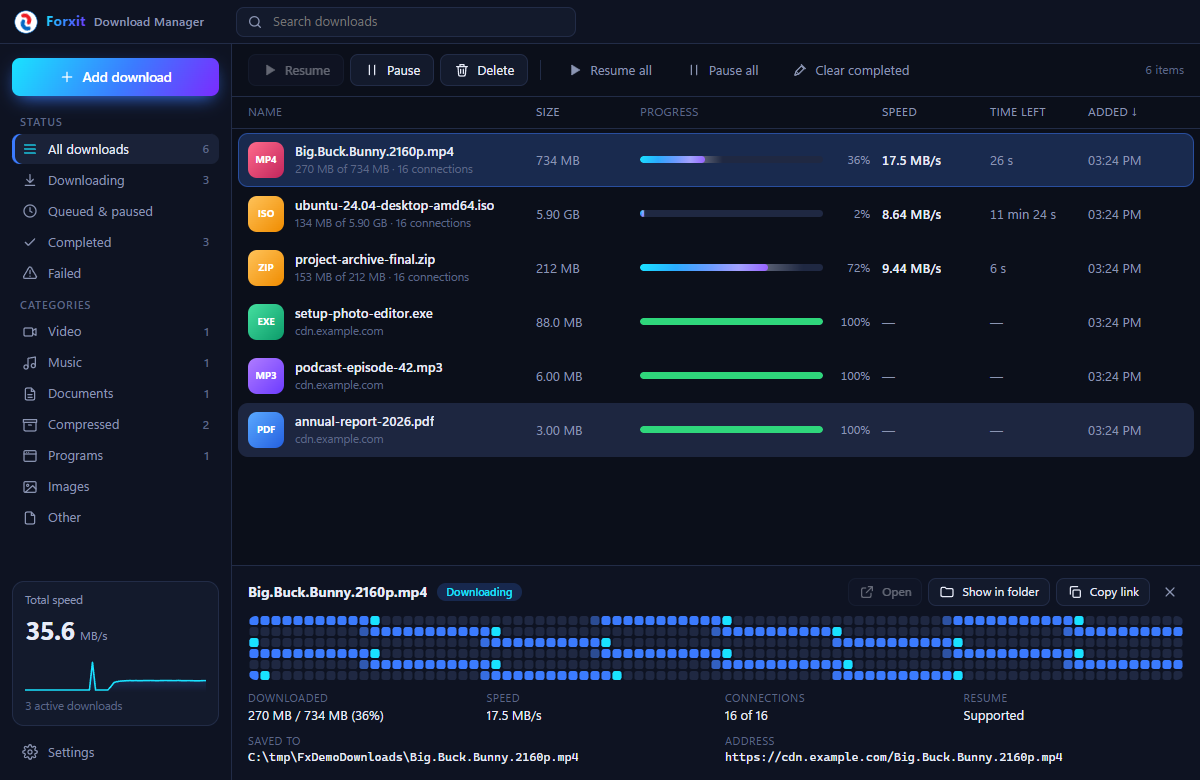This screenshot has height=780, width=1200.
Task: Click the 3 active downloads label
Action: click(x=74, y=706)
